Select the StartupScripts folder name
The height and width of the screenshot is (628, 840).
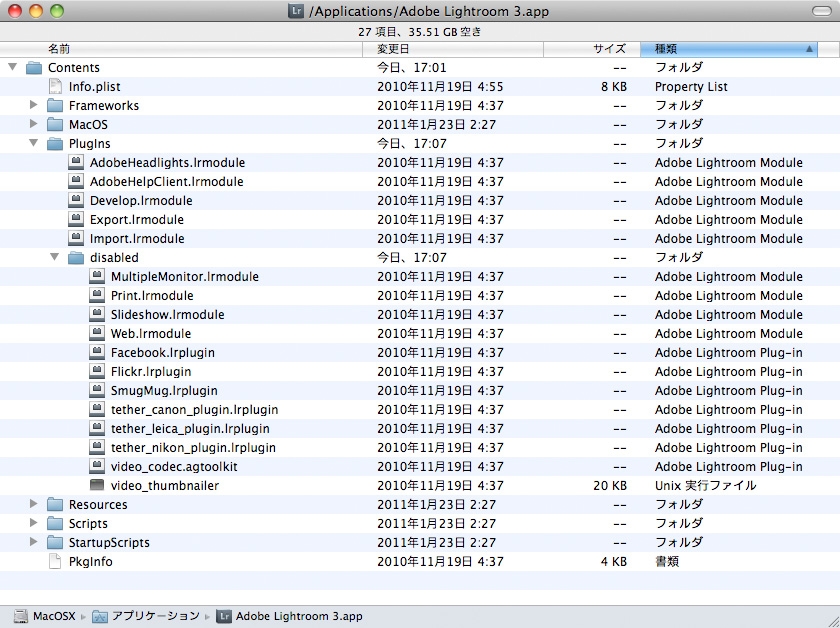tap(109, 543)
